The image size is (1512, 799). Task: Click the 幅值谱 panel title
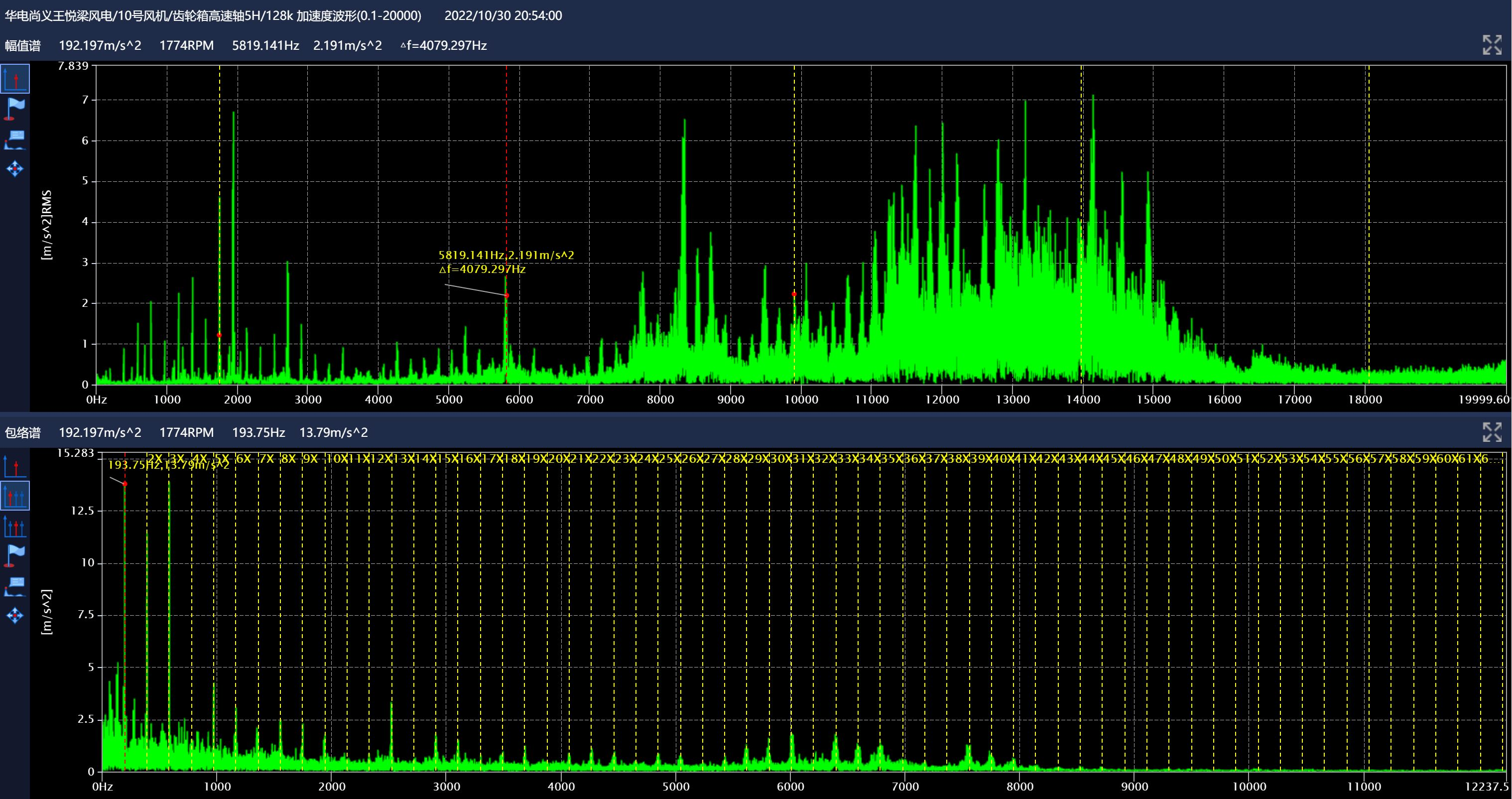pos(23,46)
